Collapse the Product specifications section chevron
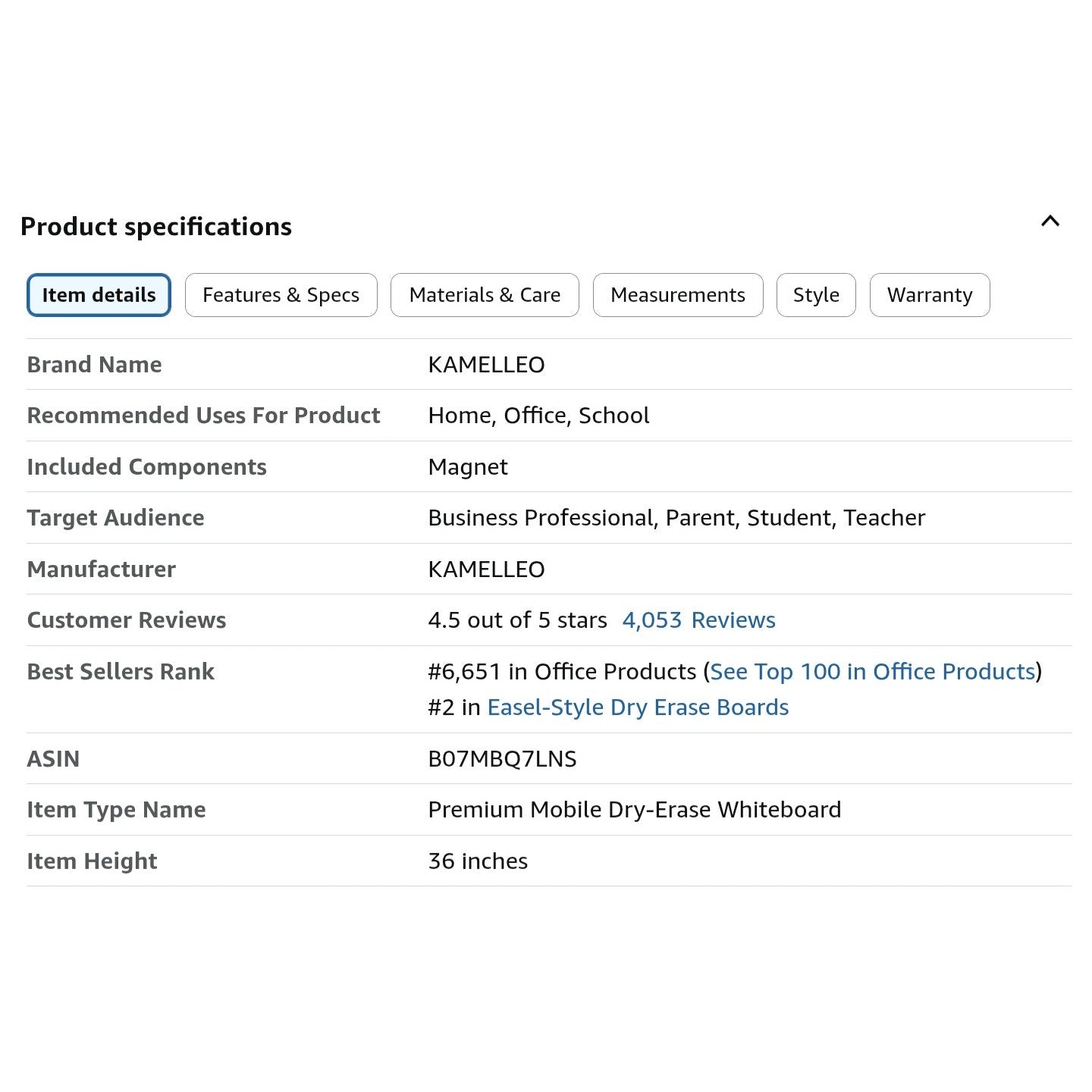 tap(1050, 221)
